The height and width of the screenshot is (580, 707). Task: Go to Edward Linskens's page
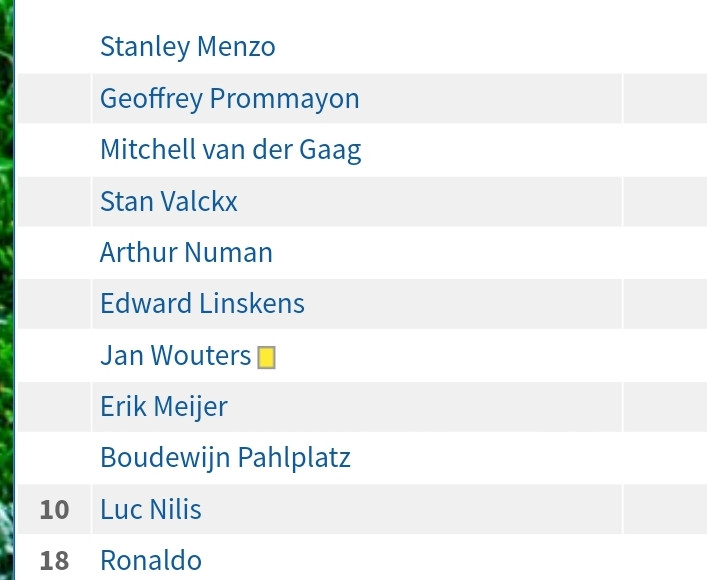(x=202, y=304)
